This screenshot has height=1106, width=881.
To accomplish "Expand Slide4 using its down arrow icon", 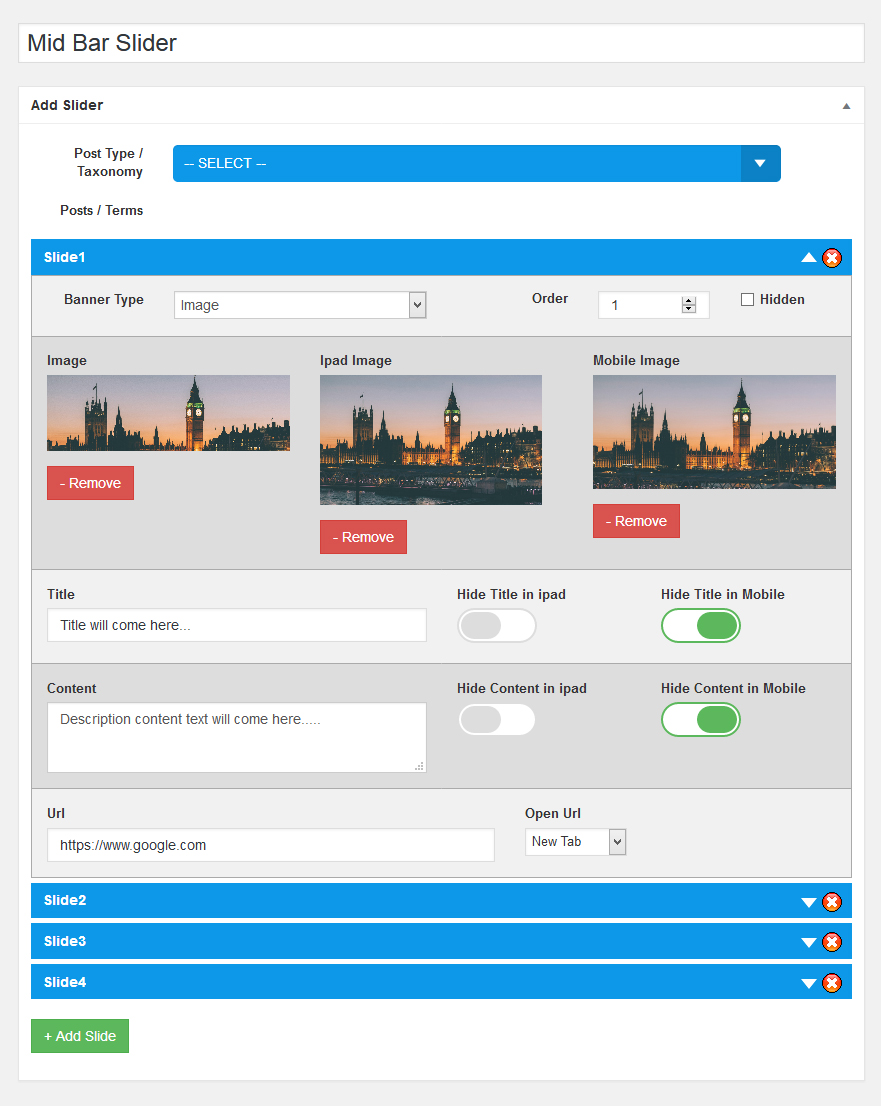I will (809, 983).
